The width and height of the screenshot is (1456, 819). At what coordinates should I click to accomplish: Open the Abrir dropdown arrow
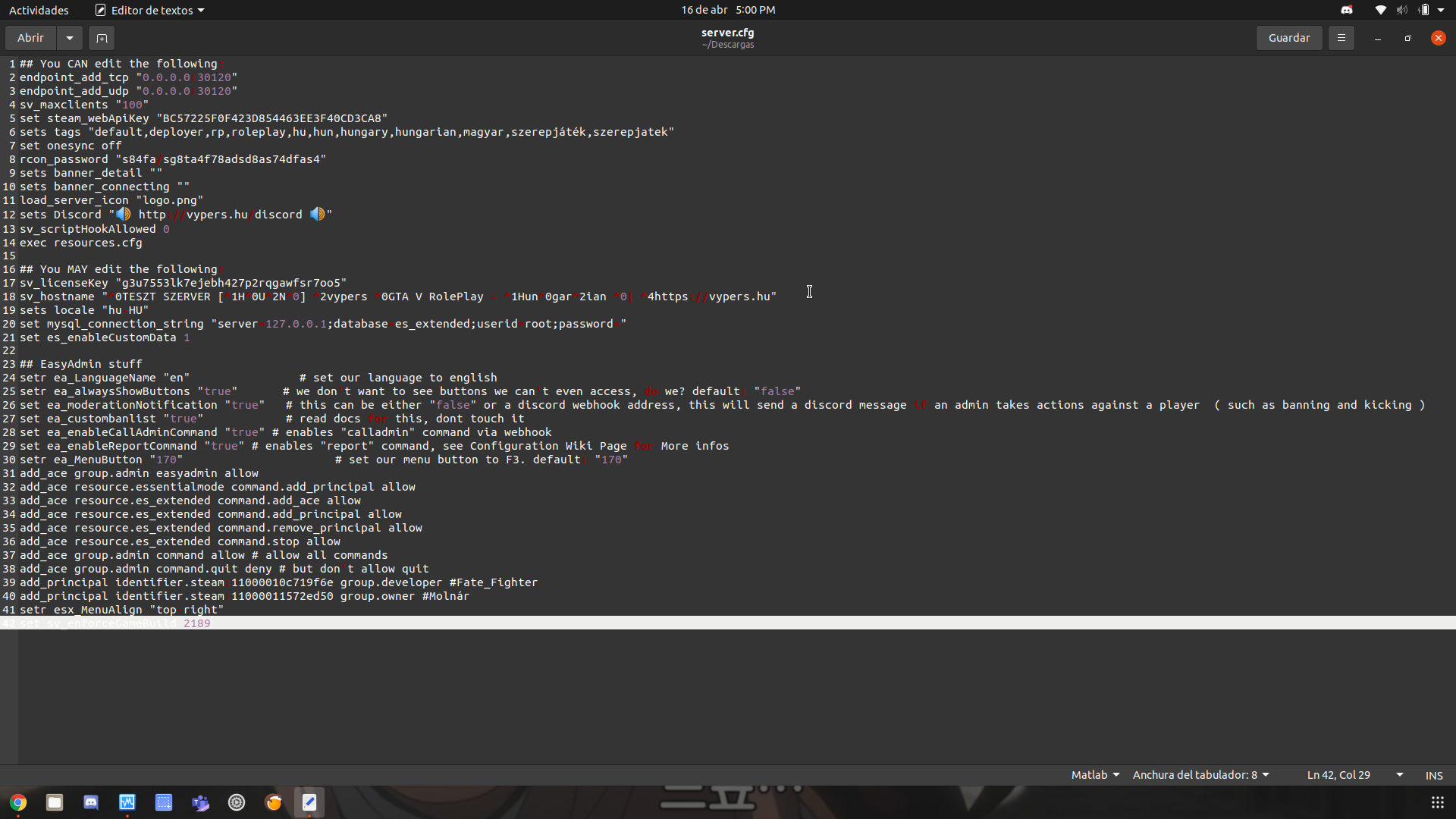coord(69,38)
